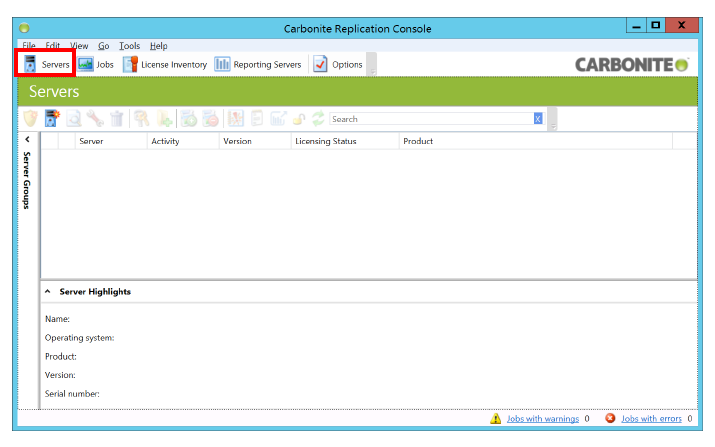
Task: Click the padlock Activate Online icon
Action: click(299, 119)
